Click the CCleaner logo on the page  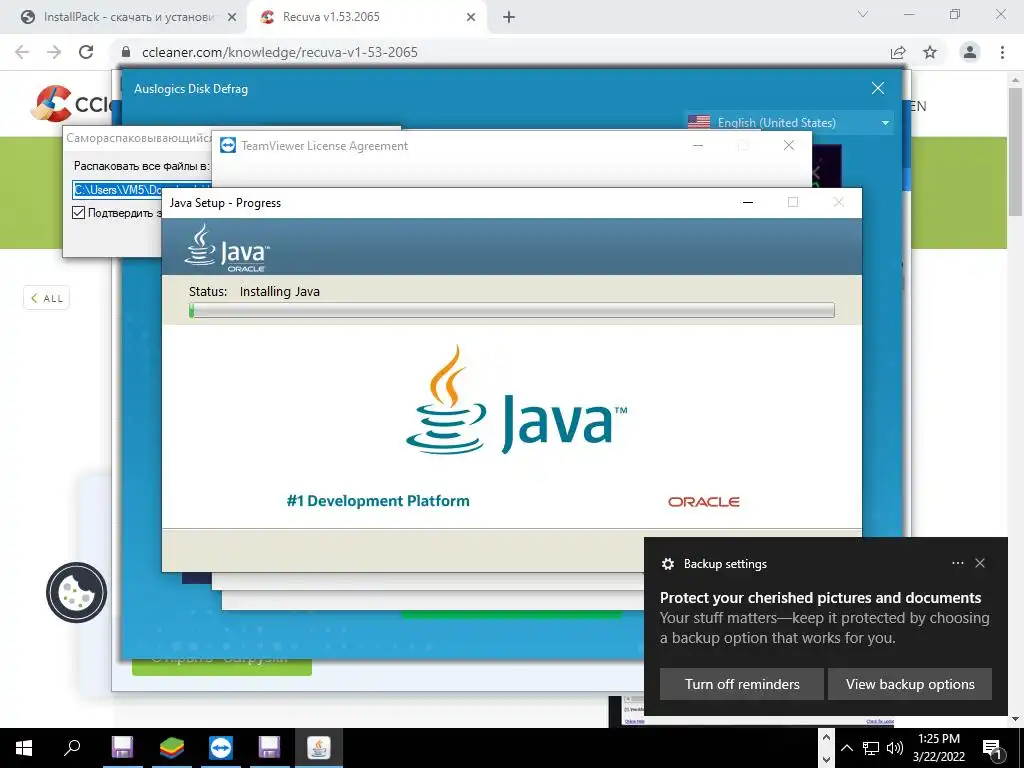73,103
